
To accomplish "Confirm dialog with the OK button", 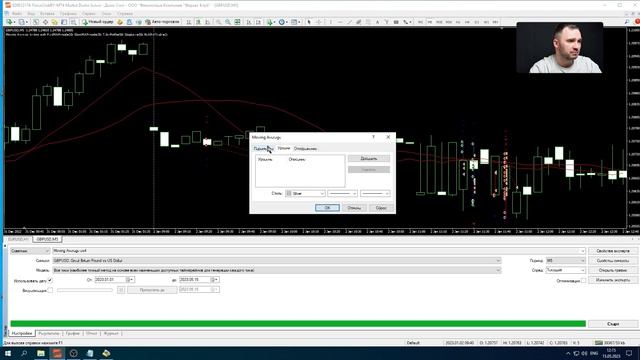I will pyautogui.click(x=327, y=208).
